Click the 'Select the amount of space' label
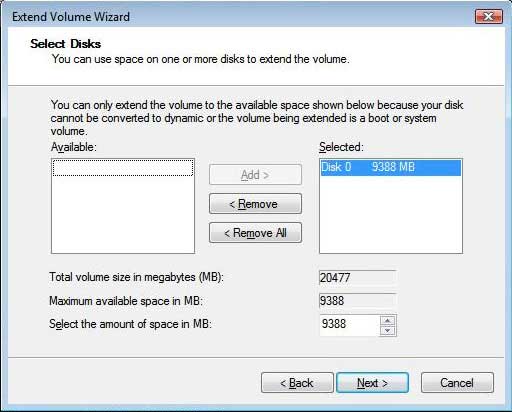512x412 pixels. pyautogui.click(x=130, y=324)
